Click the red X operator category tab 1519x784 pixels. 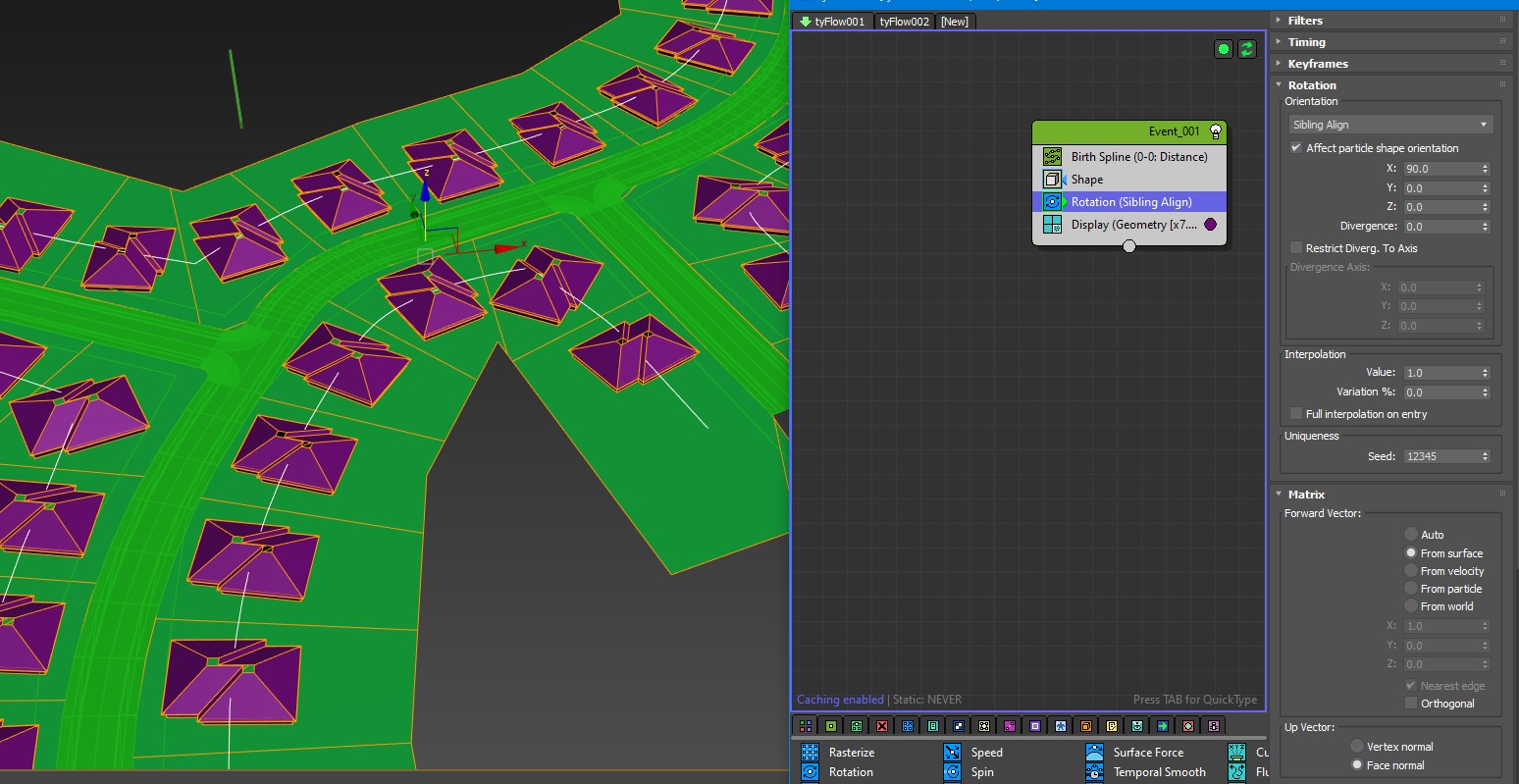point(881,726)
